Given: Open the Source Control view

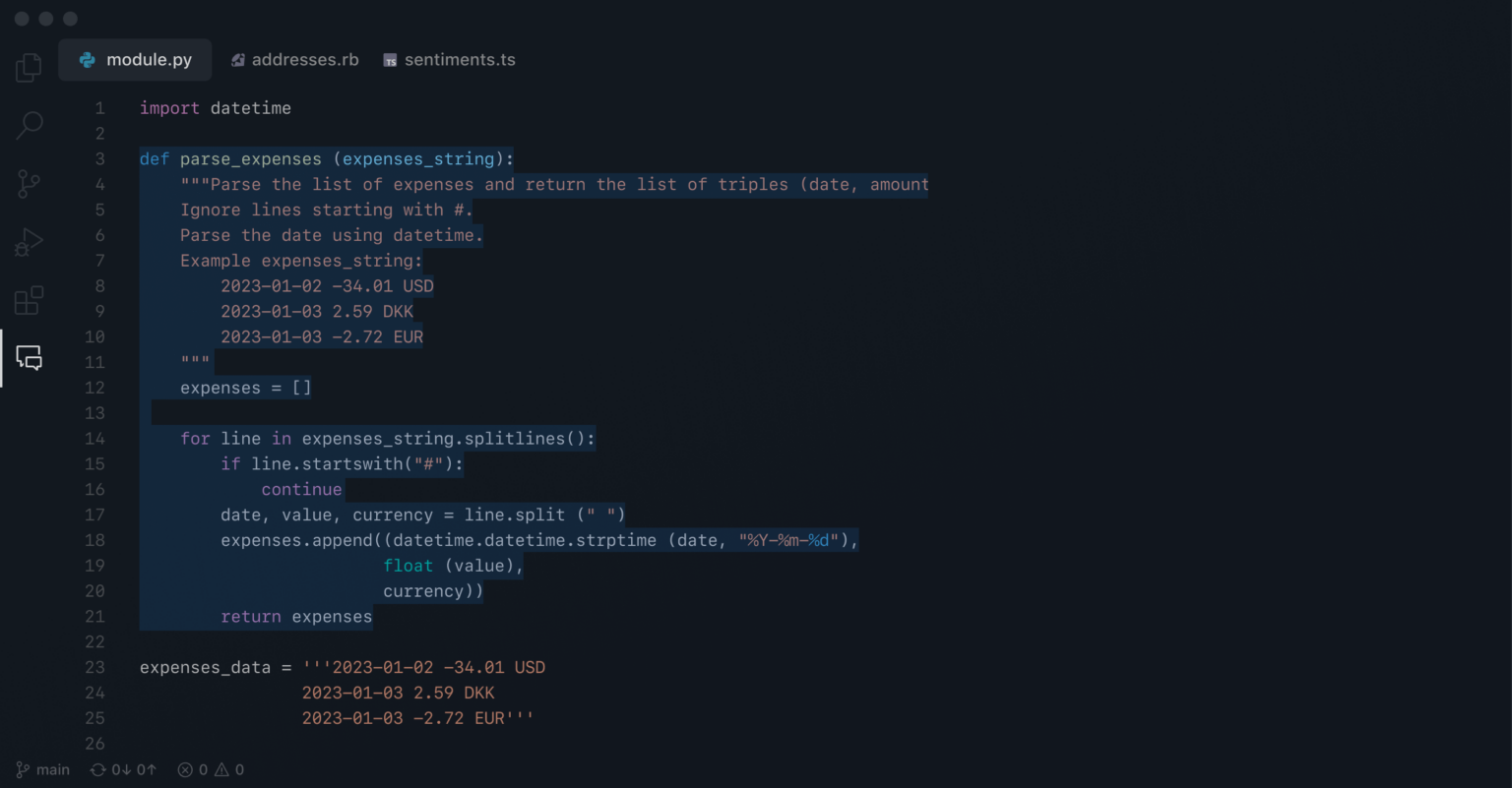Looking at the screenshot, I should [29, 183].
